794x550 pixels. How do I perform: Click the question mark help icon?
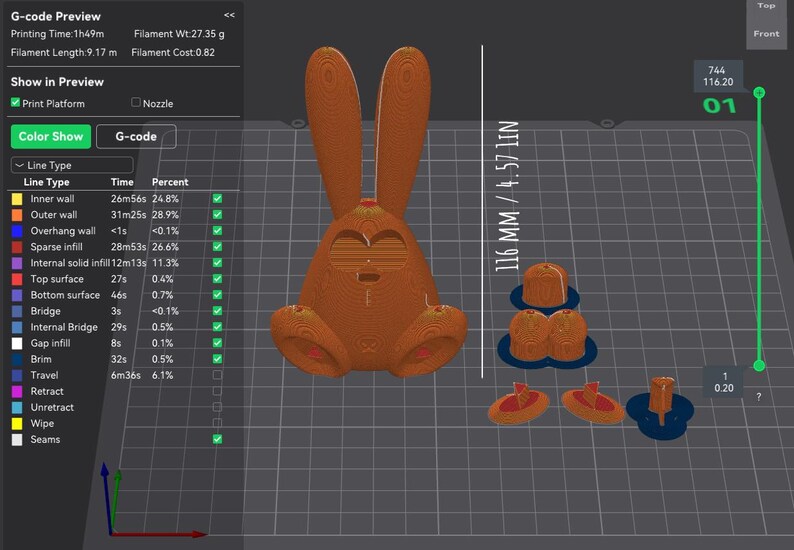[759, 397]
